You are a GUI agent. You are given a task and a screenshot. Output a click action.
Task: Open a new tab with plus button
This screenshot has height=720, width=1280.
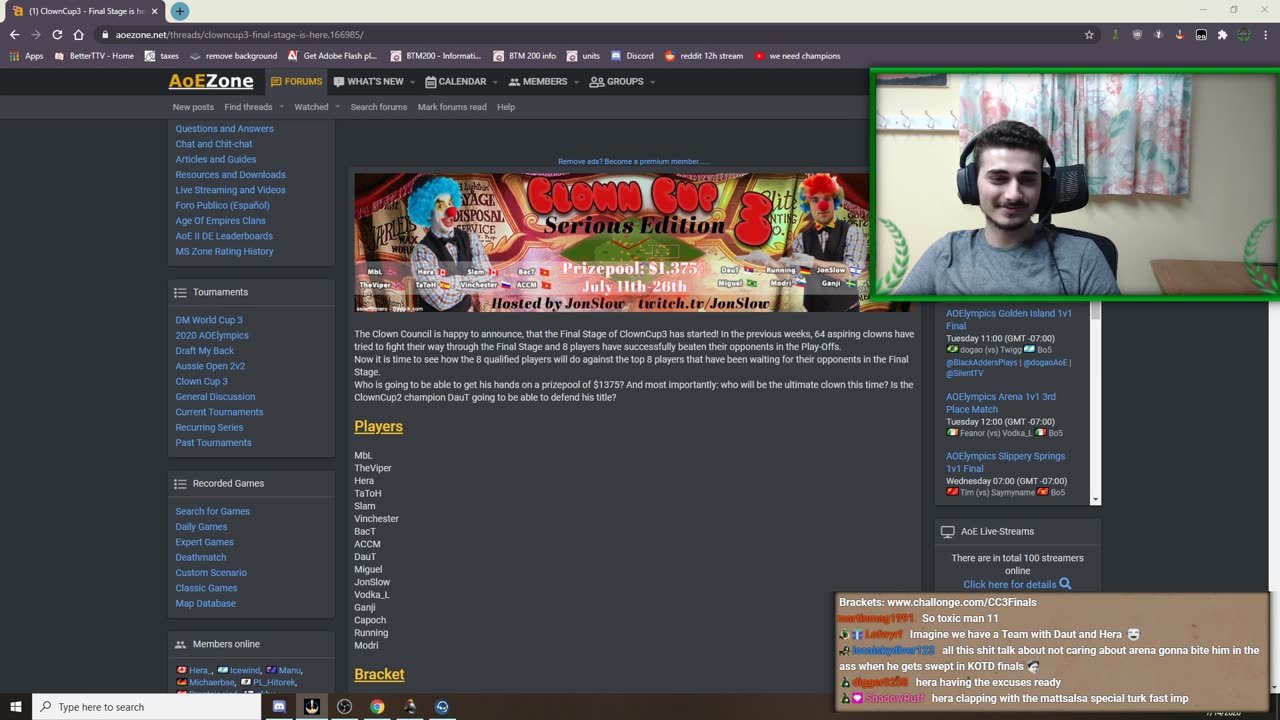tap(179, 11)
